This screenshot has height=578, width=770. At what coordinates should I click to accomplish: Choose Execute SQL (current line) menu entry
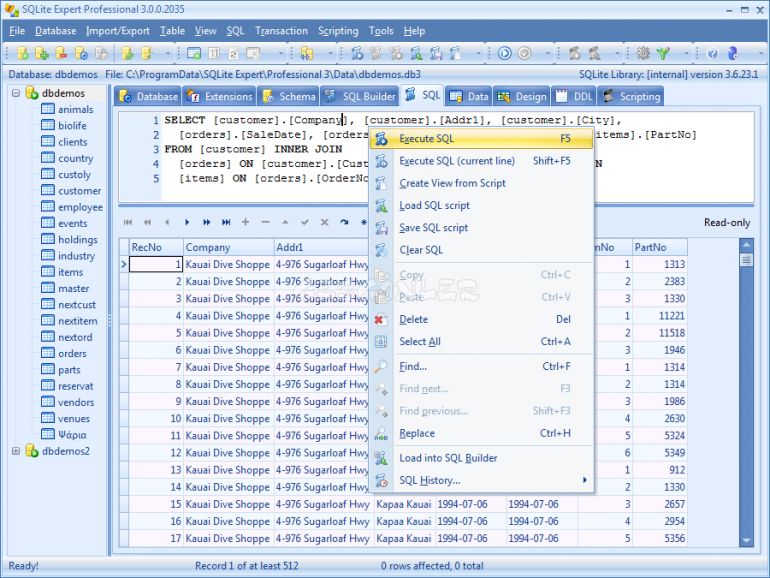click(481, 161)
